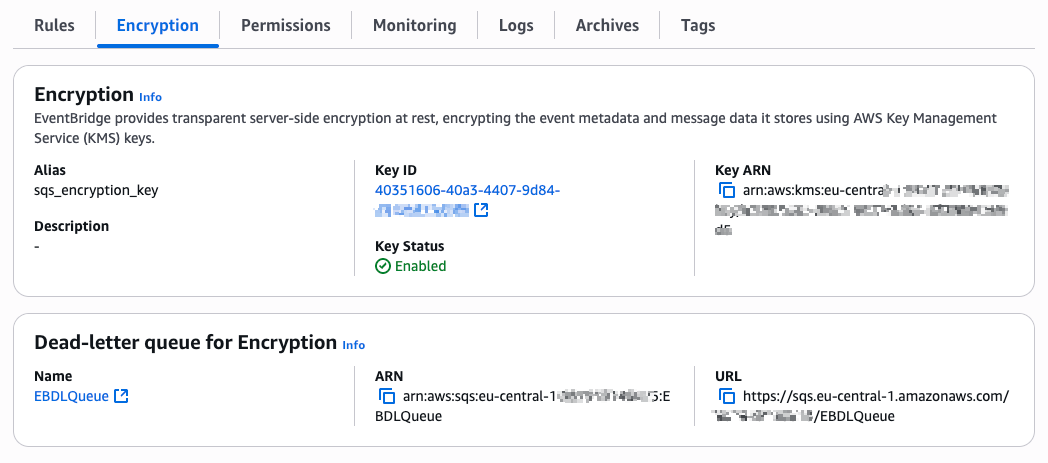This screenshot has width=1048, height=463.
Task: Open the Permissions tab
Action: pos(286,25)
